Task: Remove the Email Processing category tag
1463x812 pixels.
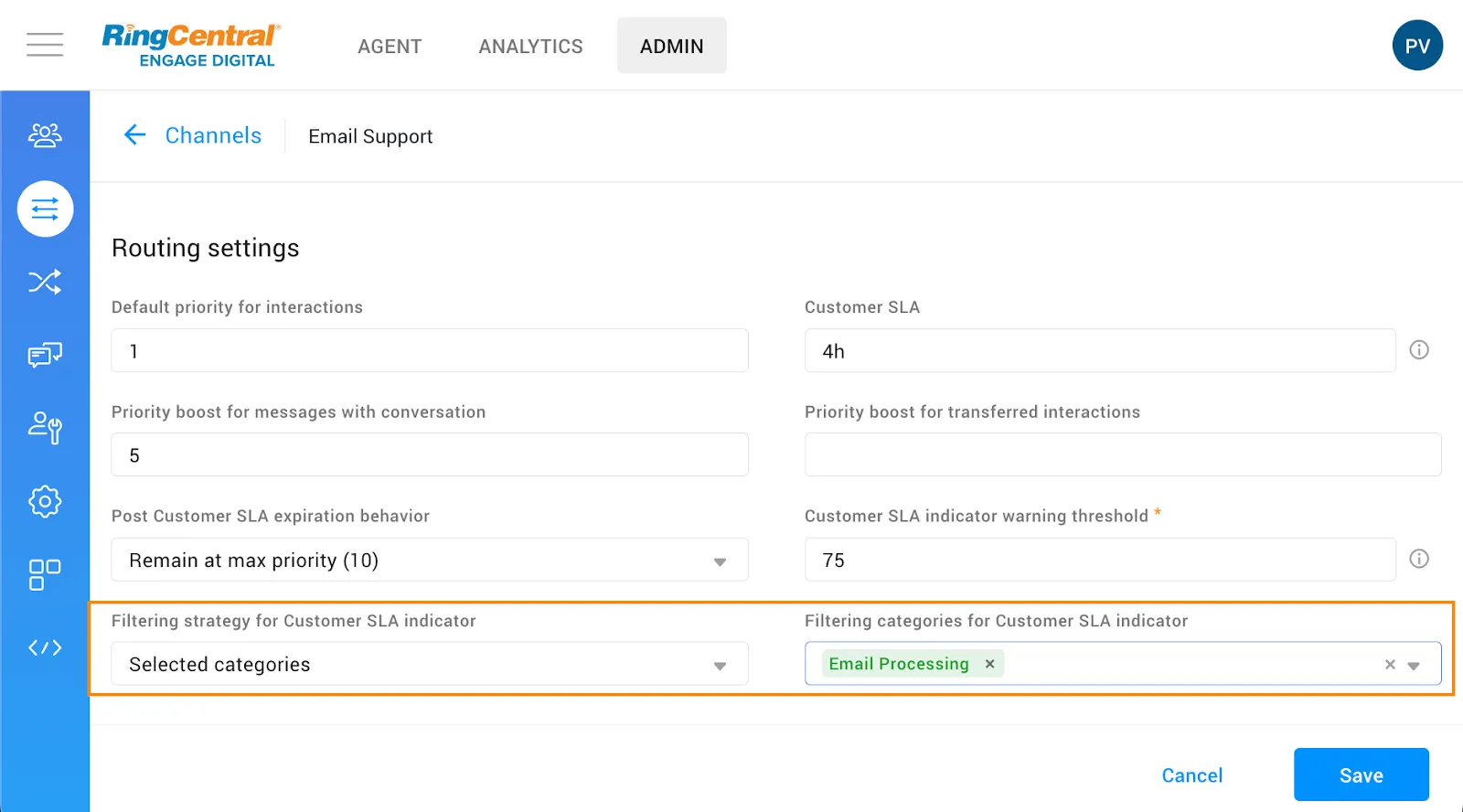Action: 989,664
